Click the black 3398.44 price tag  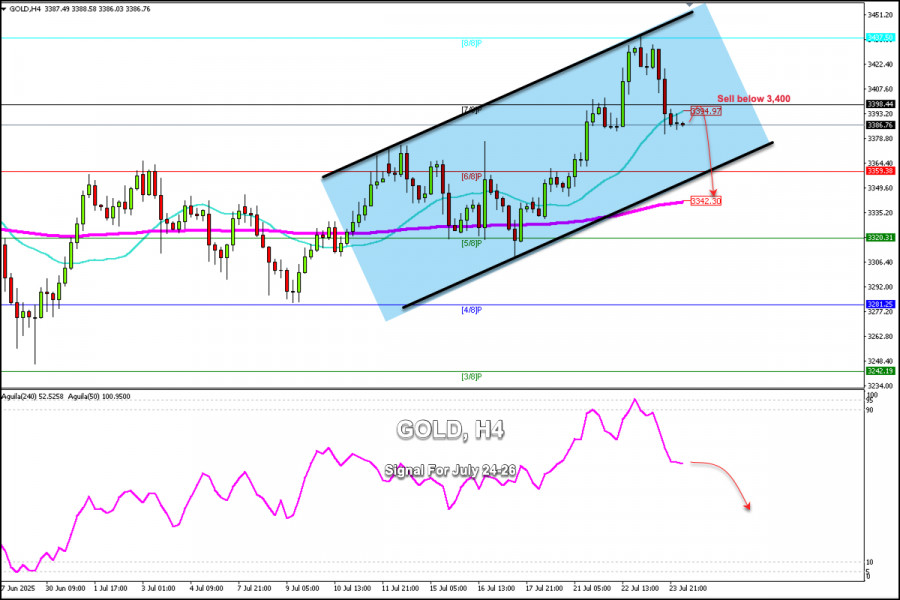click(880, 104)
